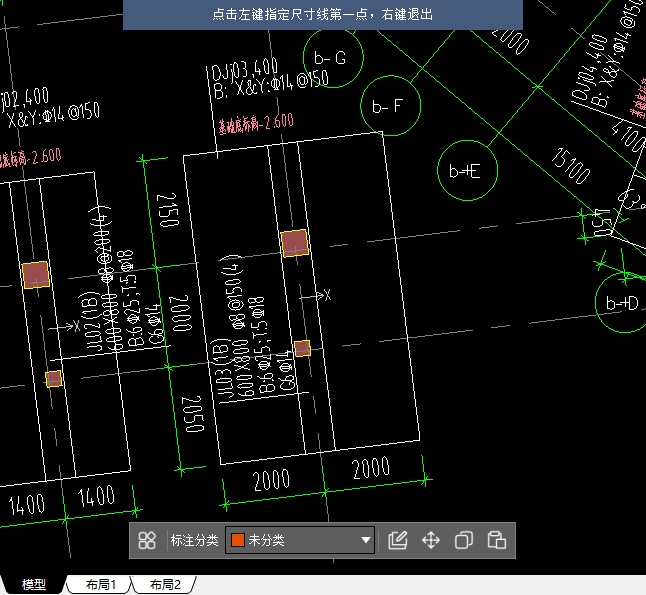Select the b-E grid axis bubble
Image resolution: width=646 pixels, height=595 pixels.
click(x=467, y=170)
